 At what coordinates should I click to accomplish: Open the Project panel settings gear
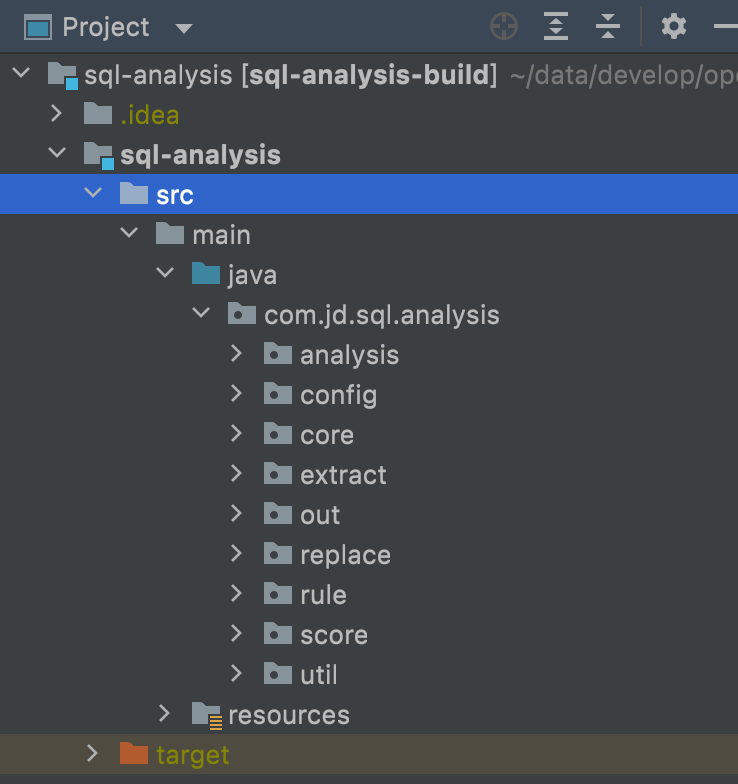click(674, 27)
